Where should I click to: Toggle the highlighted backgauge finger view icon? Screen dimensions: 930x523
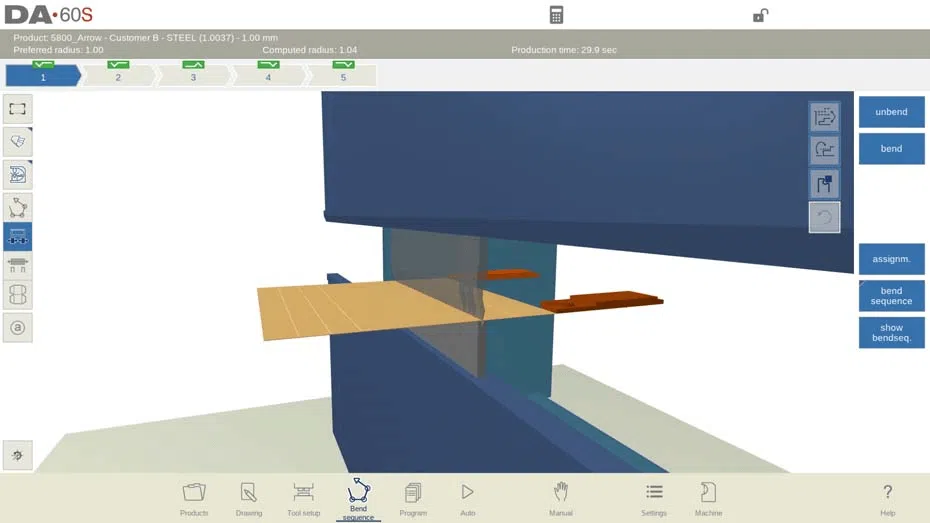click(x=18, y=237)
